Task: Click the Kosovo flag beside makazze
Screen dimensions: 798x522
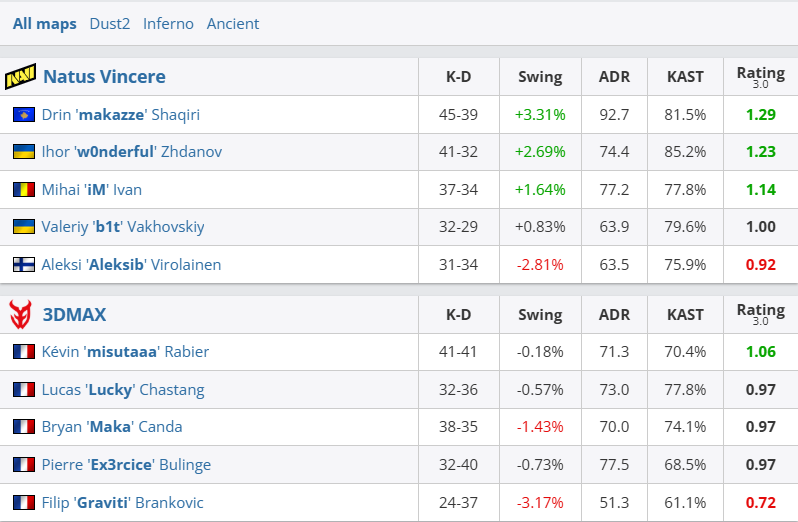Action: click(x=24, y=115)
